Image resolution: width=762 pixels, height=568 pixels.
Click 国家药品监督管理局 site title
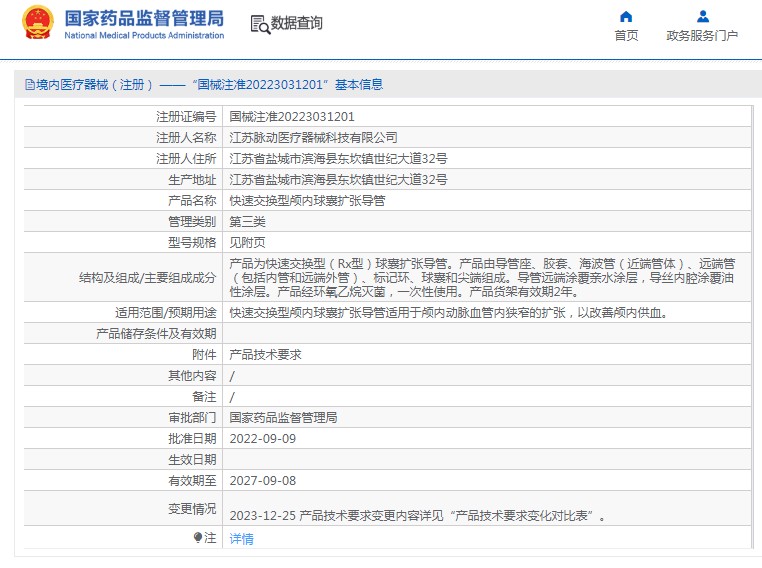point(144,18)
